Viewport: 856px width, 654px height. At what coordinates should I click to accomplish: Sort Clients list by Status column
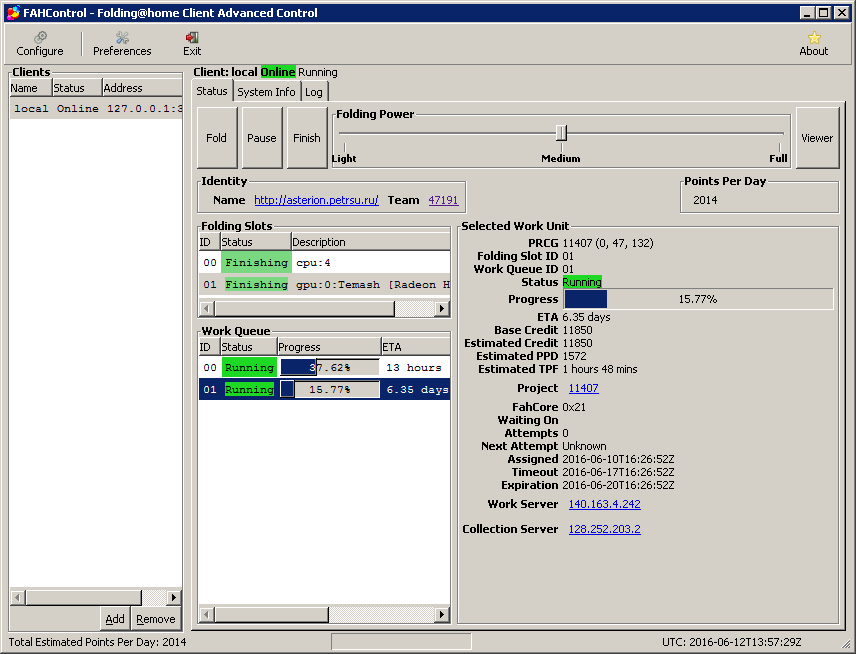[x=78, y=88]
